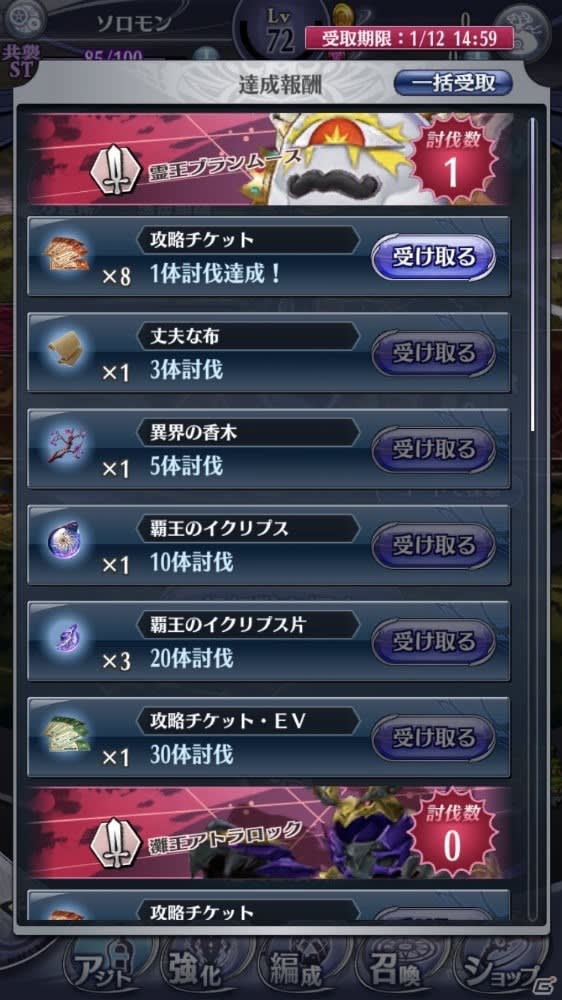
Task: Tap the 覇王のイクリプス orb icon
Action: point(66,541)
